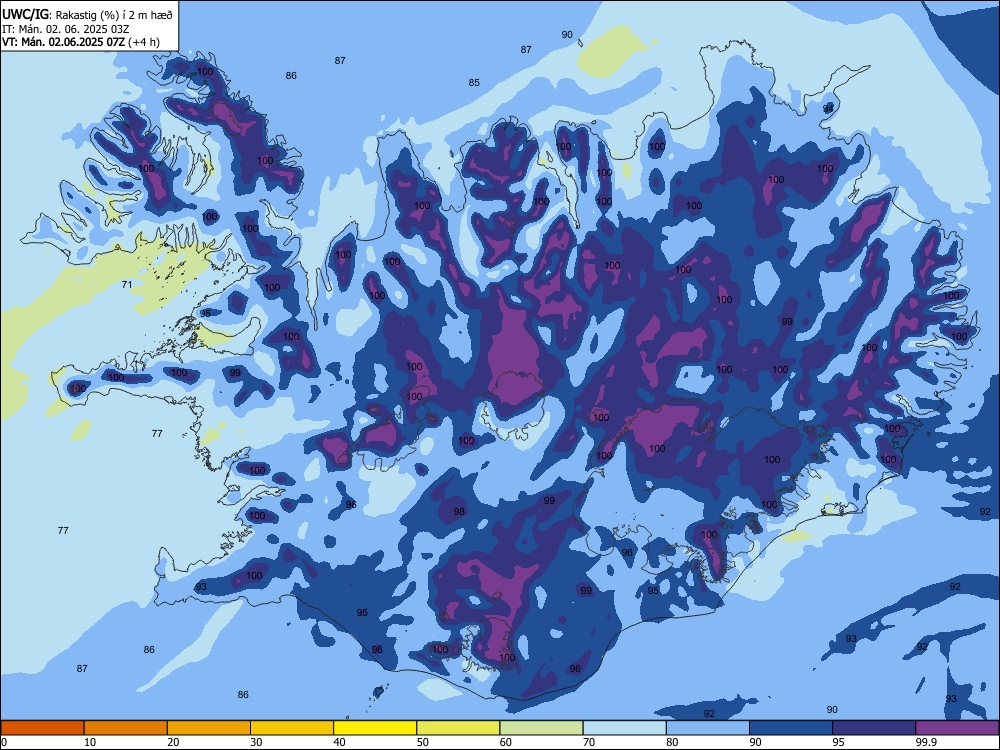
Task: Click the legend tick label '60'
Action: pos(506,742)
